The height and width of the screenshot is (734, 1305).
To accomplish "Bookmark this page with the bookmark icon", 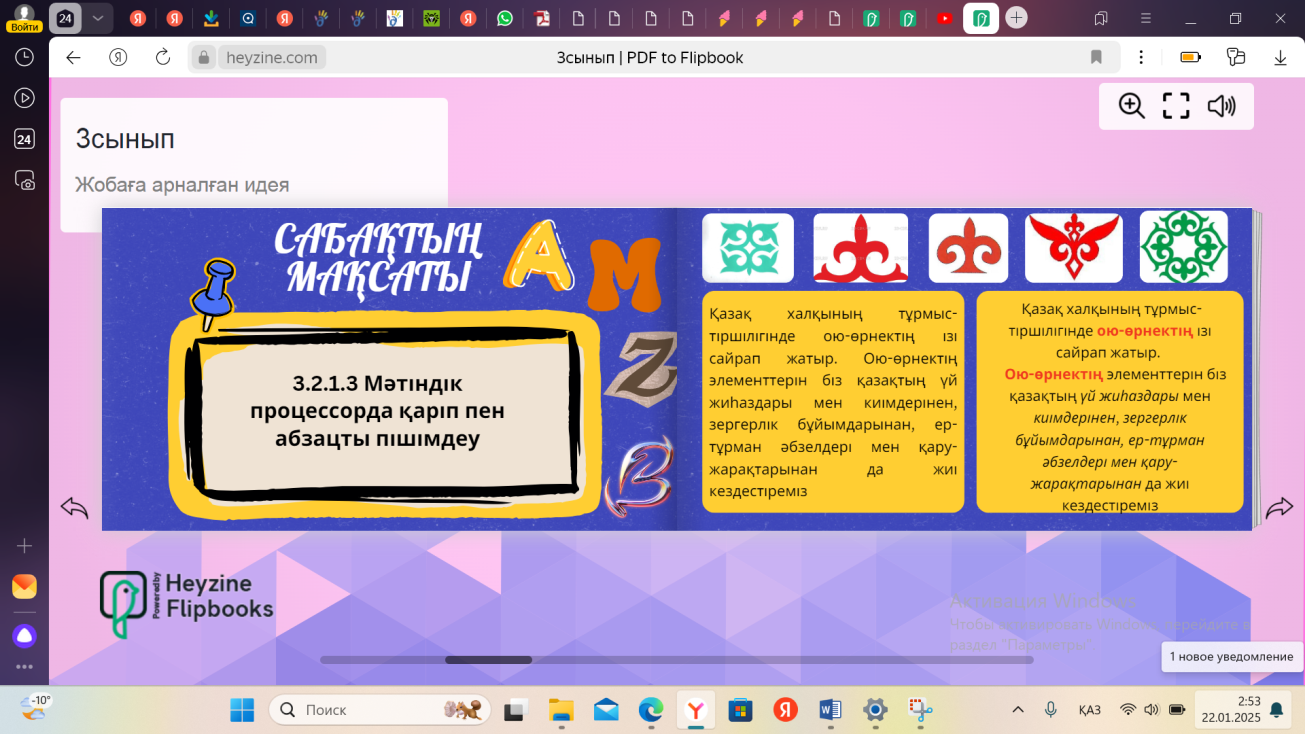I will click(1096, 57).
